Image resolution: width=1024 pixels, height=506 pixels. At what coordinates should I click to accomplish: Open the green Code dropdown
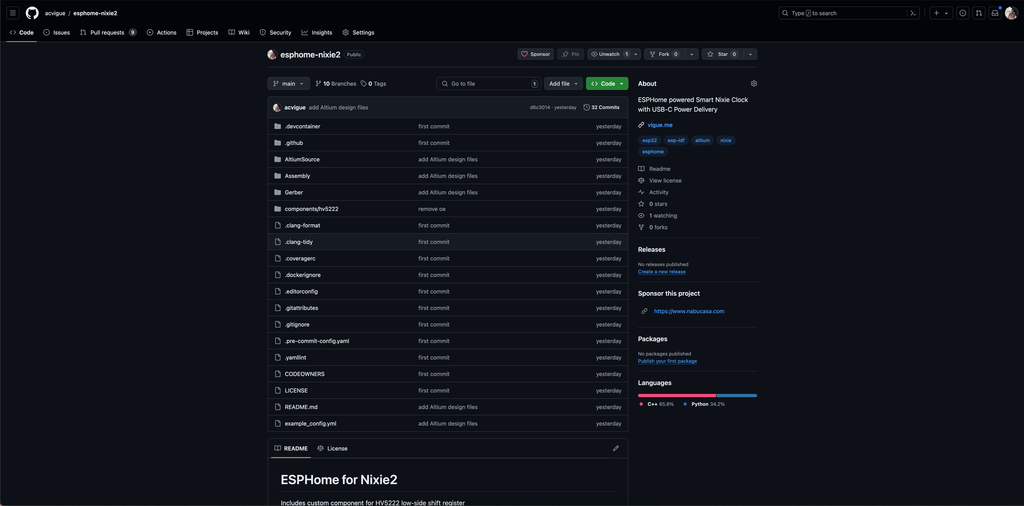(x=607, y=84)
